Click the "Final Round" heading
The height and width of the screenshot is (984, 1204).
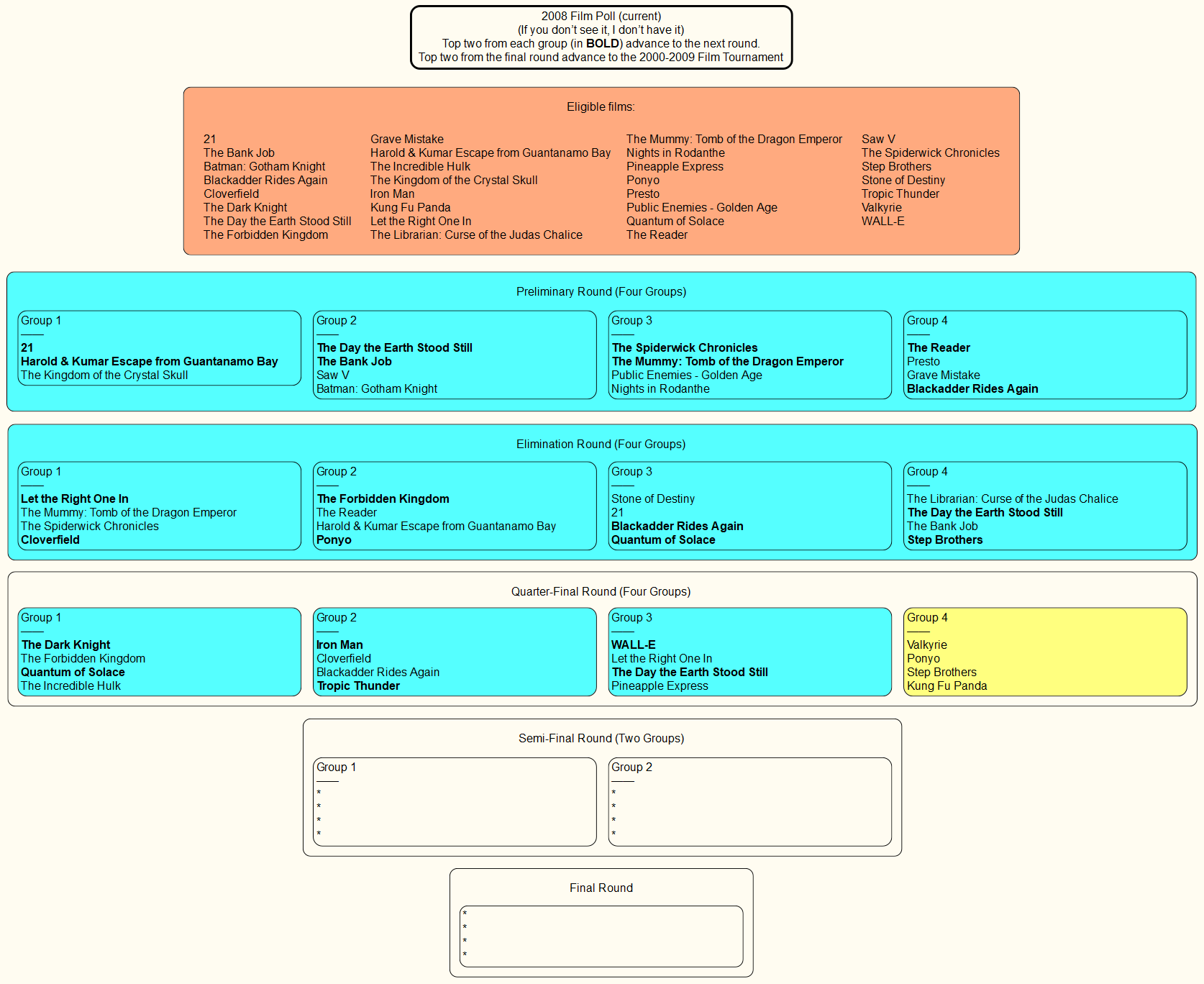(x=601, y=888)
